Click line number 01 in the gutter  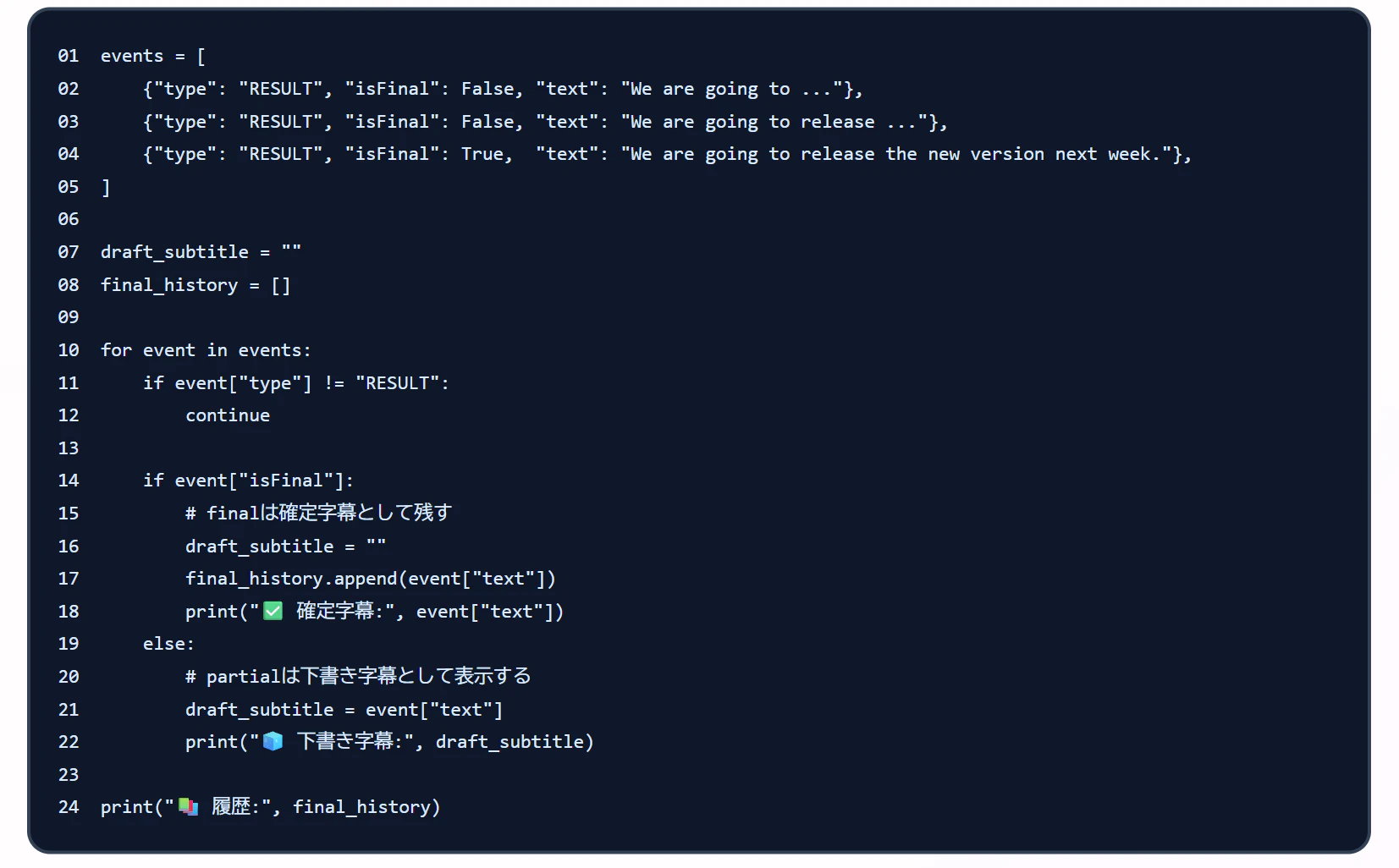point(69,56)
